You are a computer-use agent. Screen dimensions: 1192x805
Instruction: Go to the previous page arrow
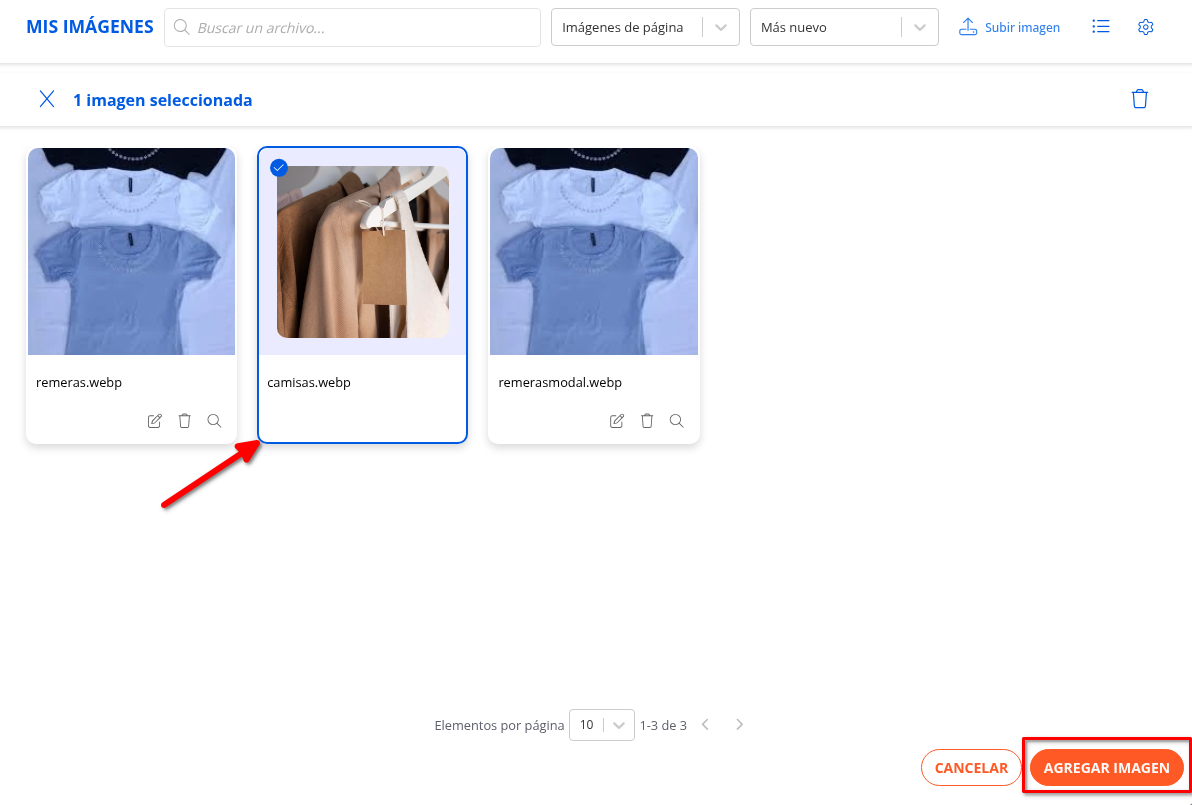(705, 725)
